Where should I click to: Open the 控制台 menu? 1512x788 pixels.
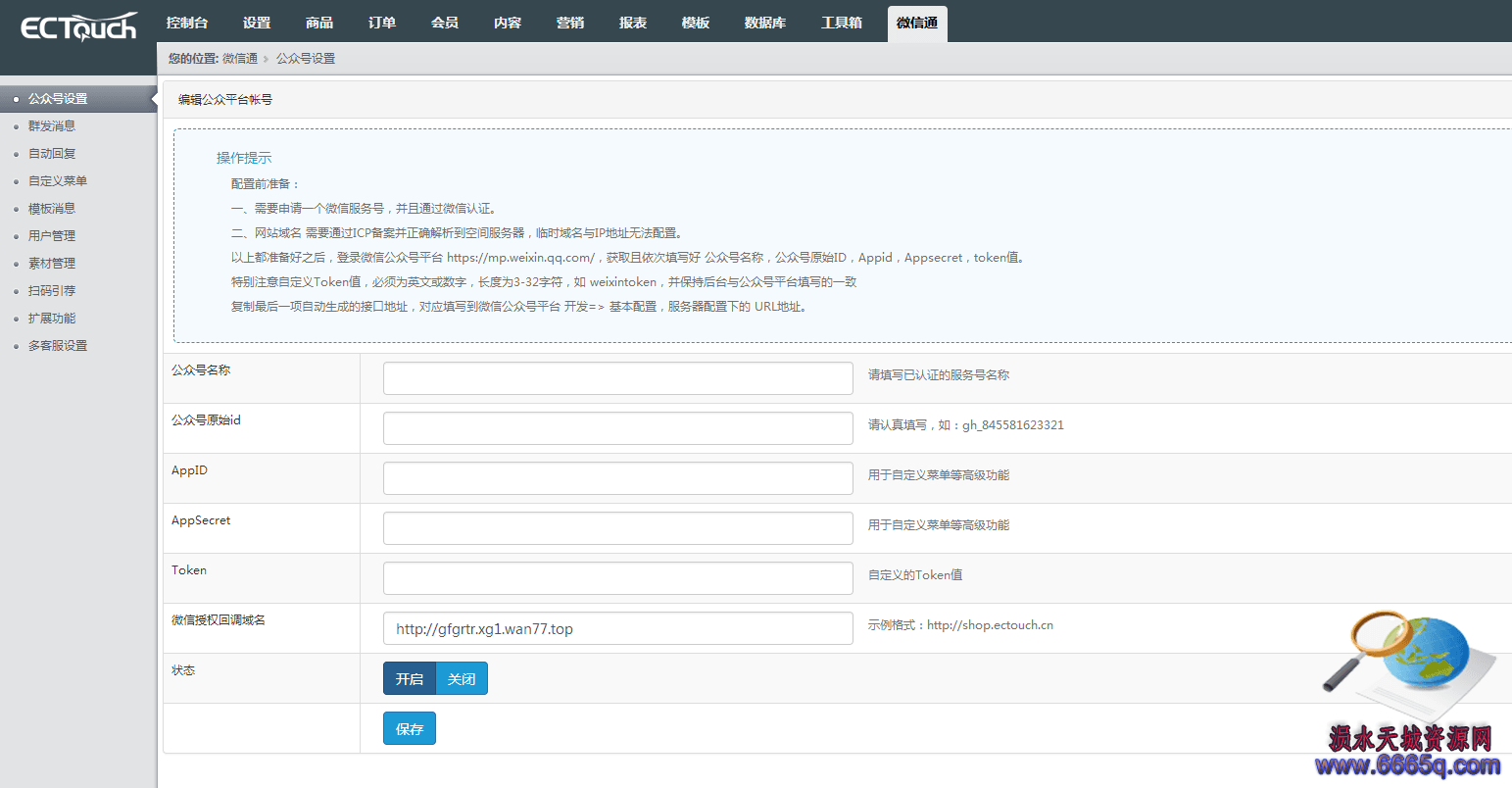click(x=186, y=23)
